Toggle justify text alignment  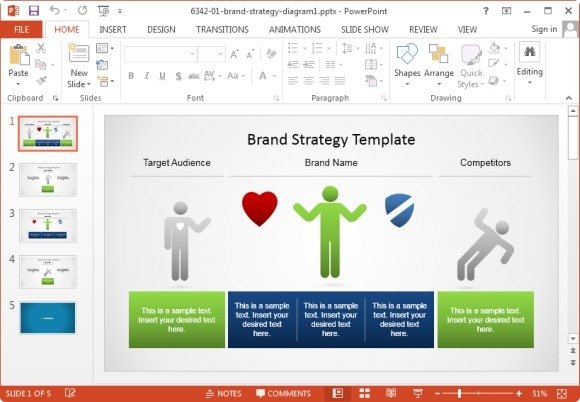(340, 80)
